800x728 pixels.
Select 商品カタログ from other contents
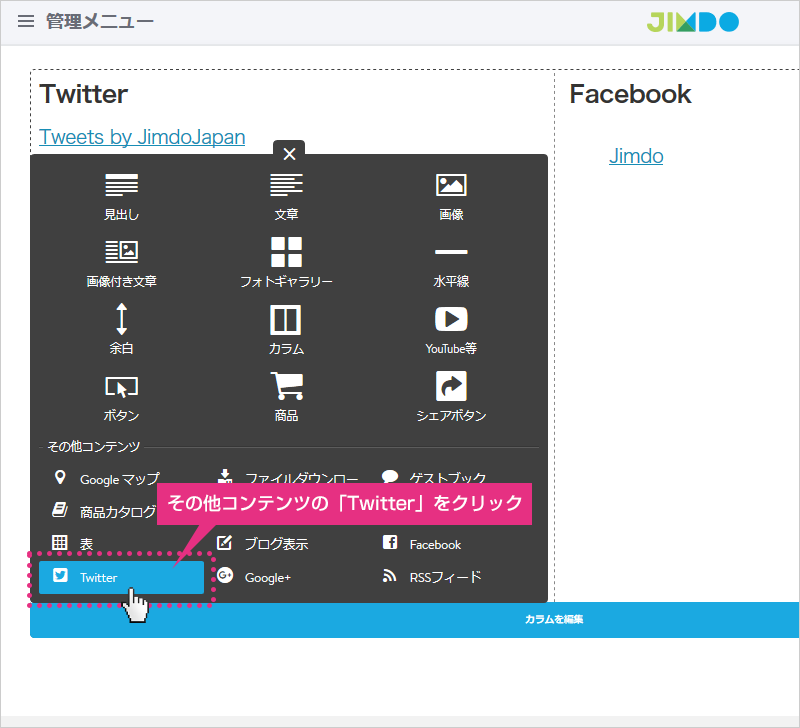(104, 511)
